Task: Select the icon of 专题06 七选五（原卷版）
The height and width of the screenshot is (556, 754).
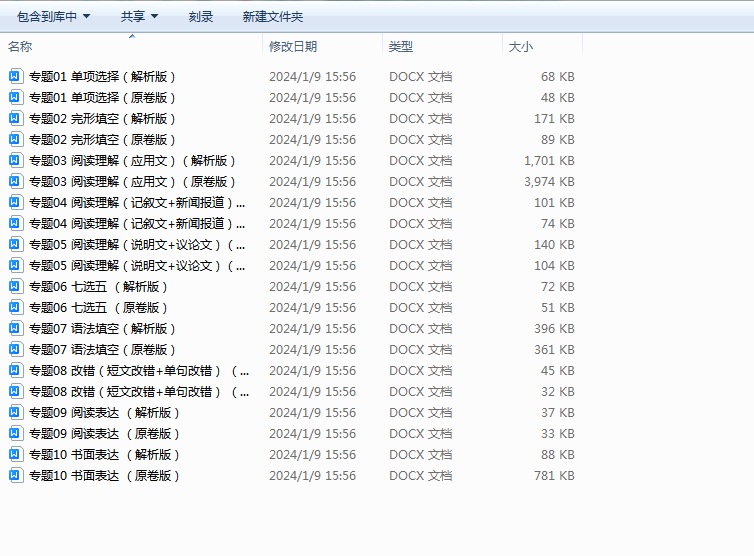Action: click(x=15, y=307)
